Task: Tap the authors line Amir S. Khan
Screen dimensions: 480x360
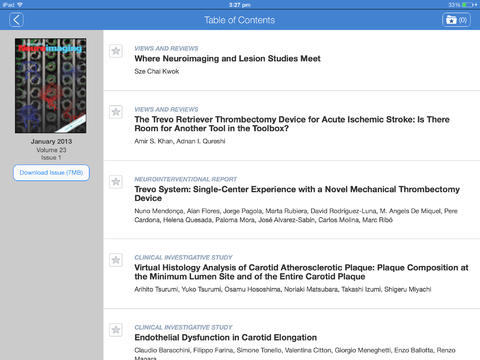Action: tap(180, 141)
